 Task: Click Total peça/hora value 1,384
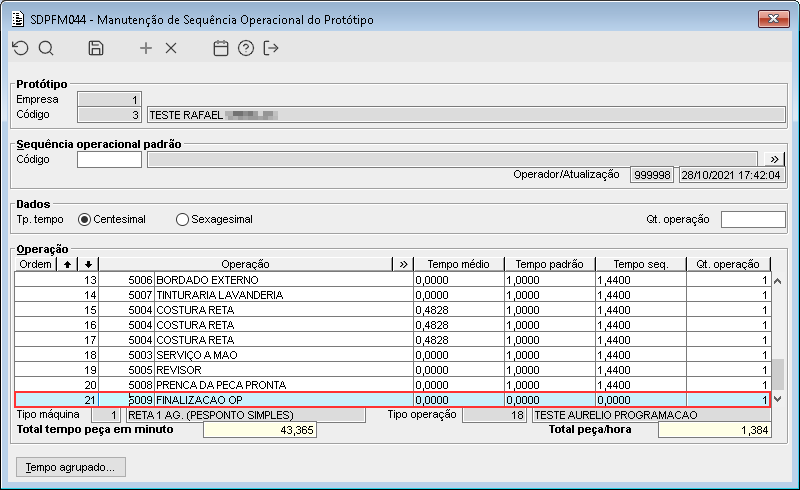[714, 430]
